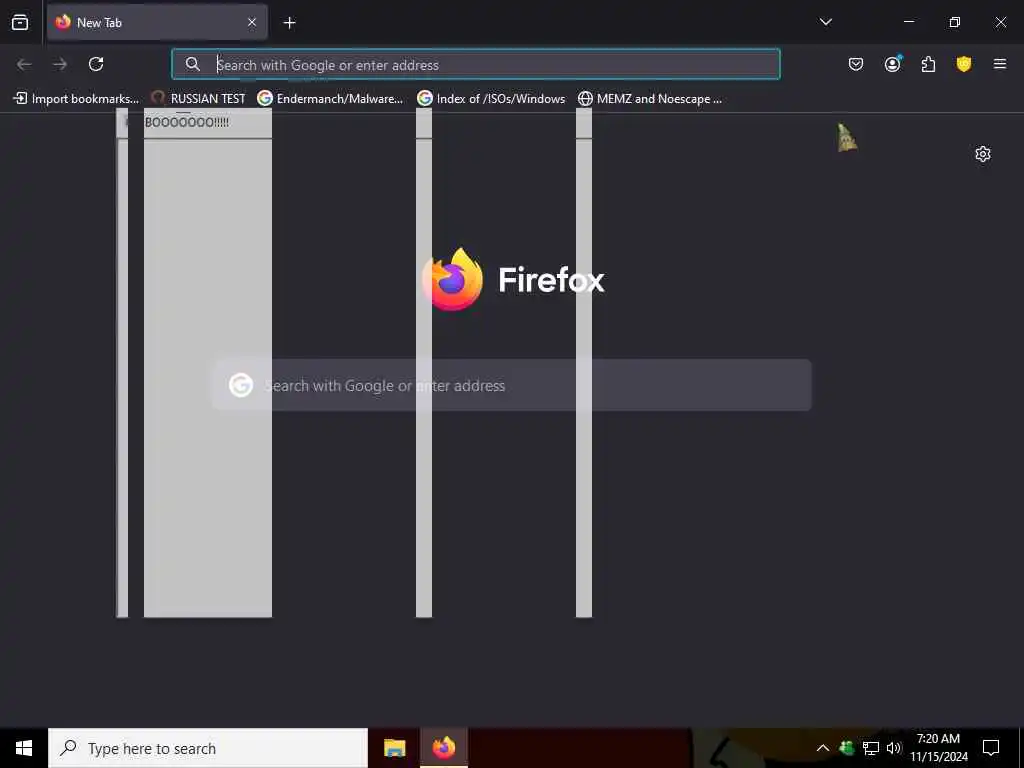The width and height of the screenshot is (1024, 768).
Task: Click the Firefox logo on page
Action: click(453, 279)
